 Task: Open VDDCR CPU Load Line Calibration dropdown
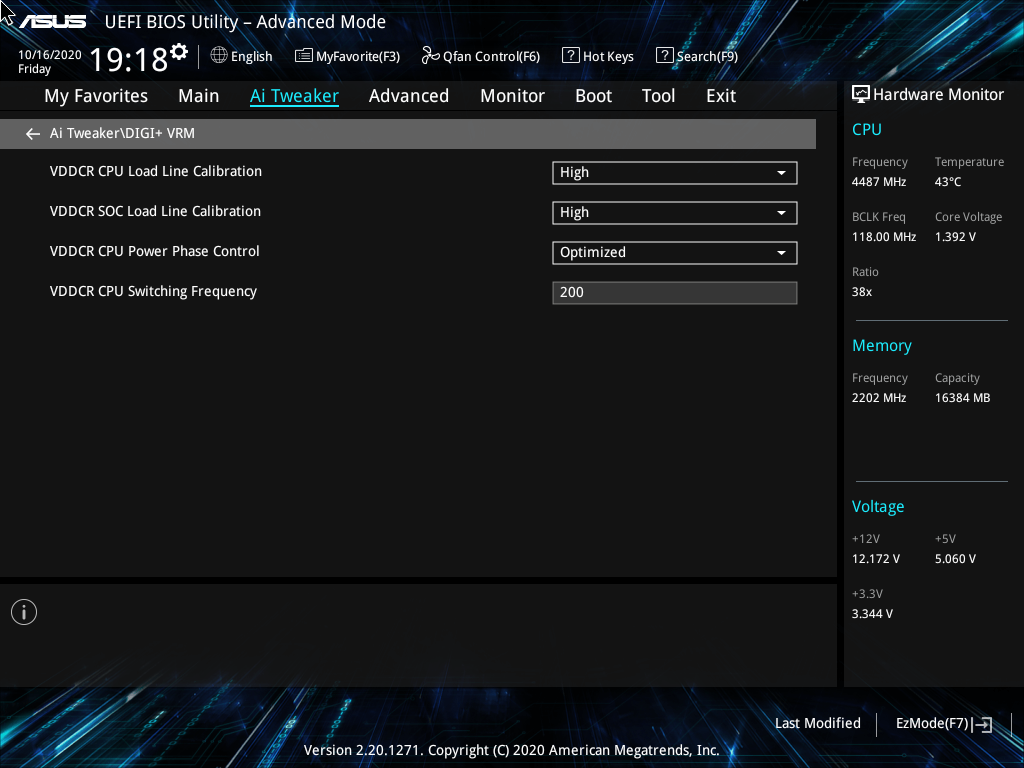(x=675, y=172)
